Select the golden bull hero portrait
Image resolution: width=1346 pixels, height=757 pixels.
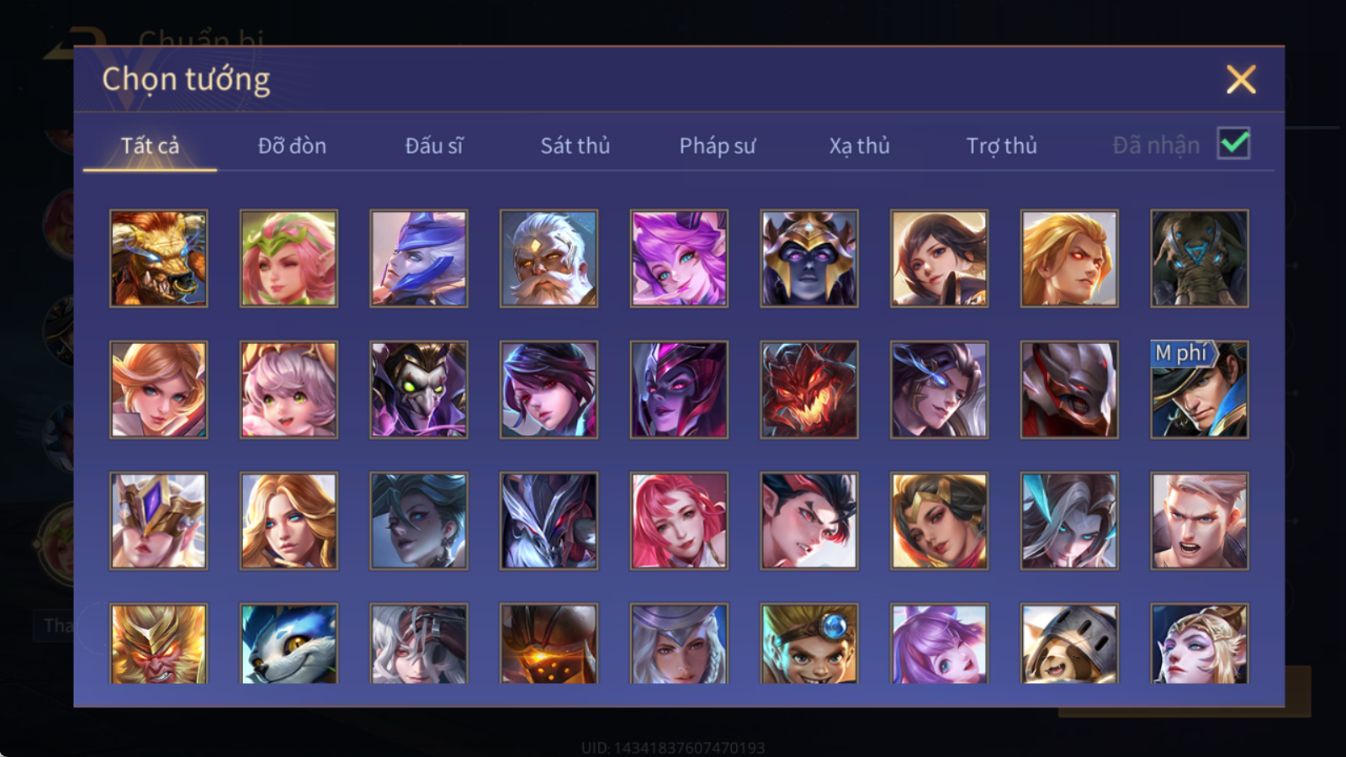point(159,258)
